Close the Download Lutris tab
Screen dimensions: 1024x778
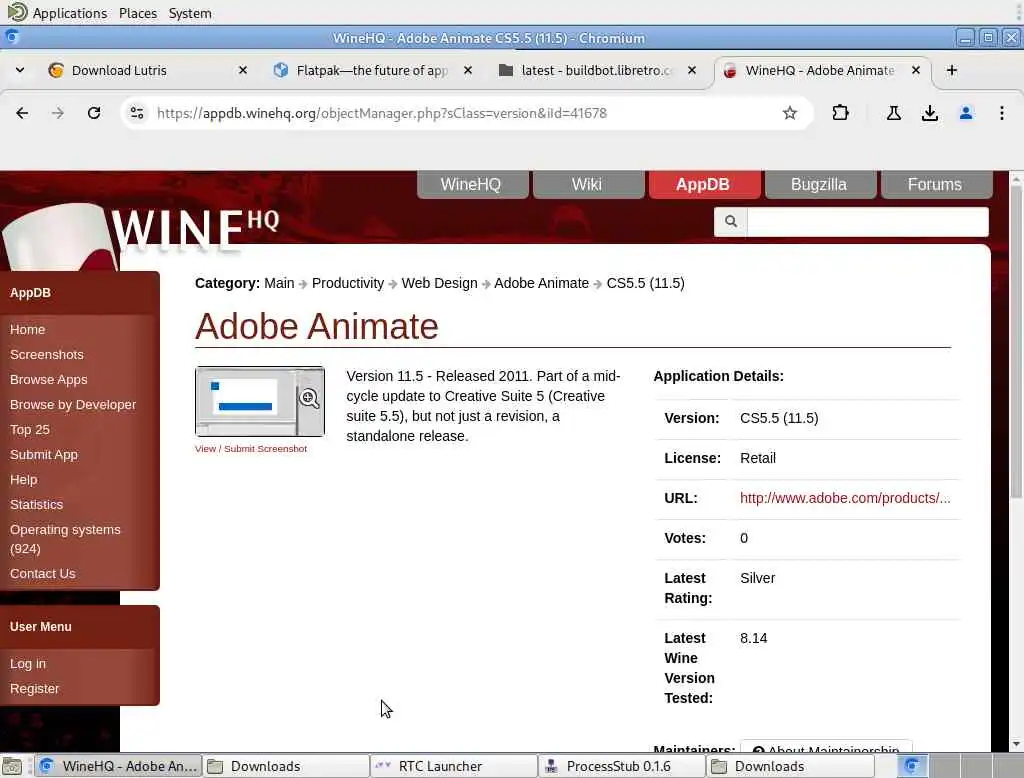coord(242,70)
